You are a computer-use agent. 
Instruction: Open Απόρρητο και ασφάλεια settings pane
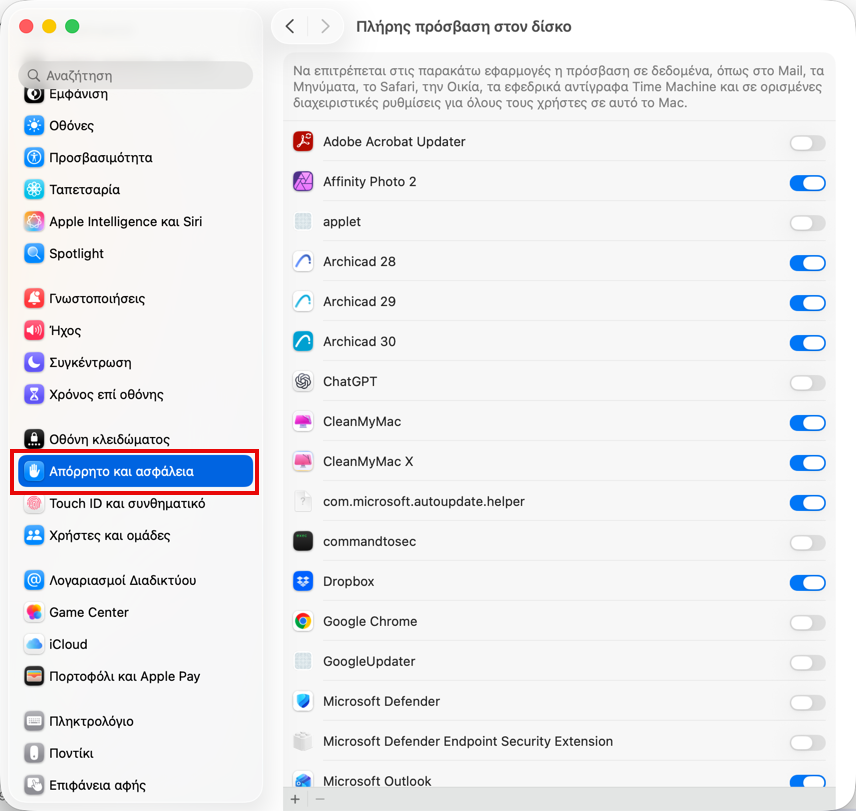[x=135, y=471]
